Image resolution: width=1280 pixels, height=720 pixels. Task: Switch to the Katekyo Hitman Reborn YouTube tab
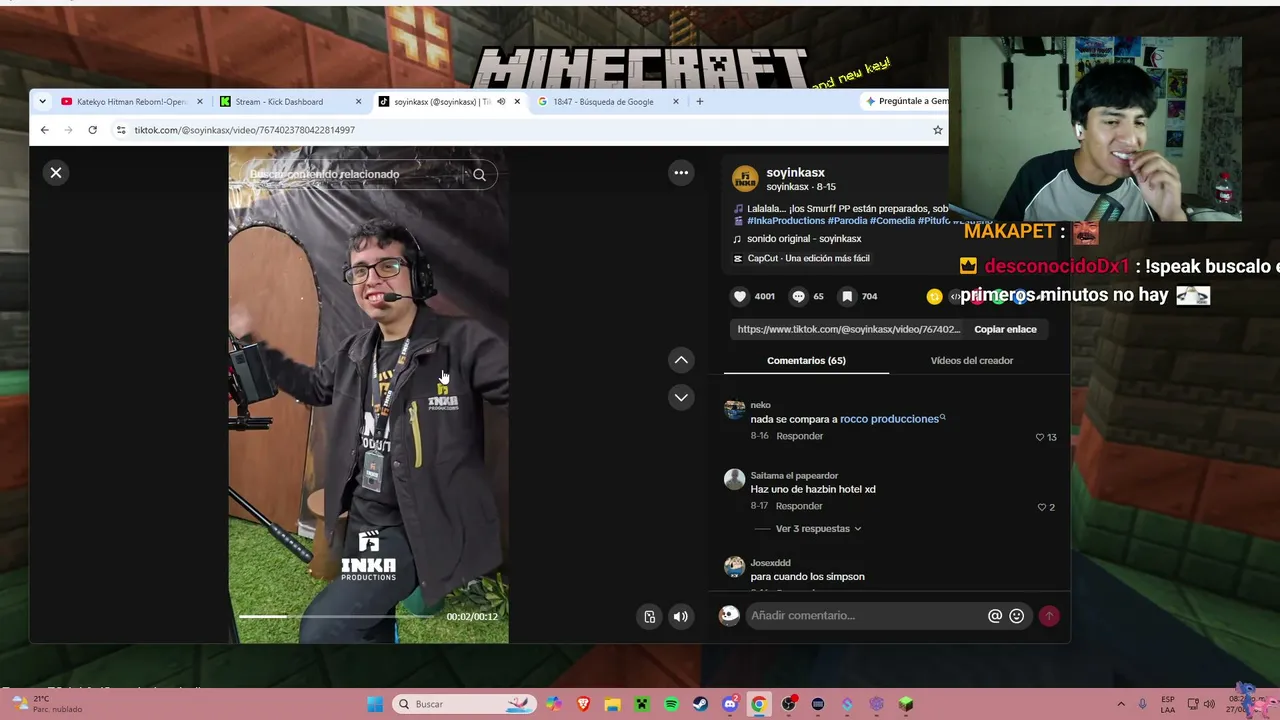(x=132, y=102)
